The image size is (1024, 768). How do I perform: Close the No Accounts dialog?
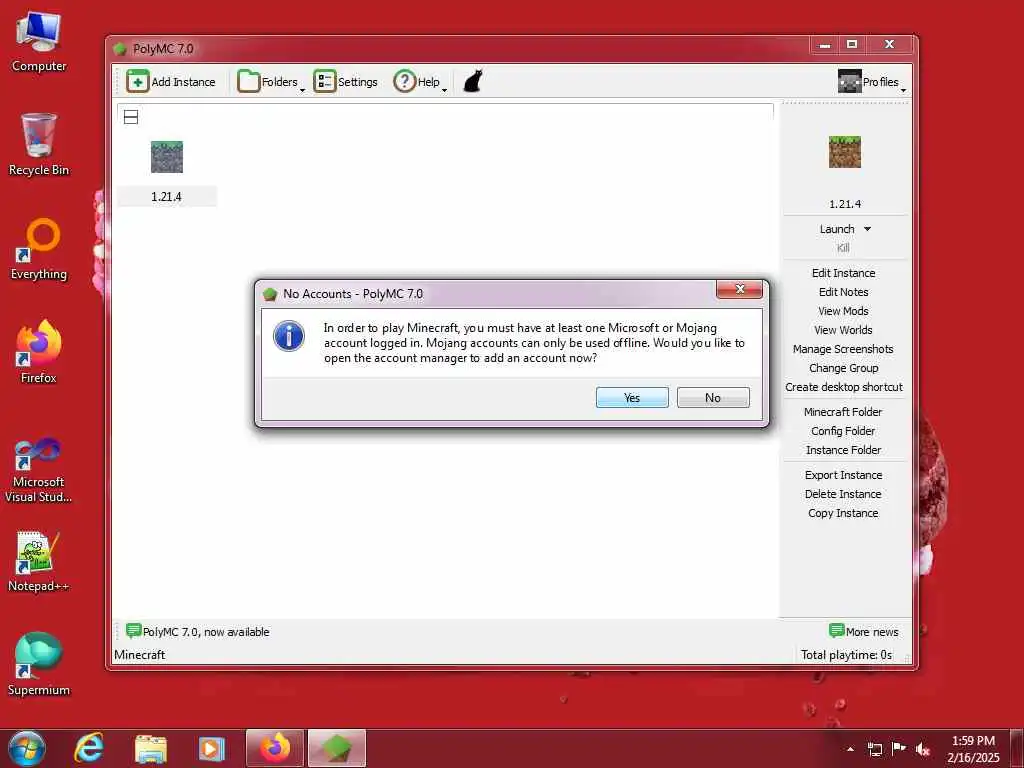pyautogui.click(x=739, y=289)
